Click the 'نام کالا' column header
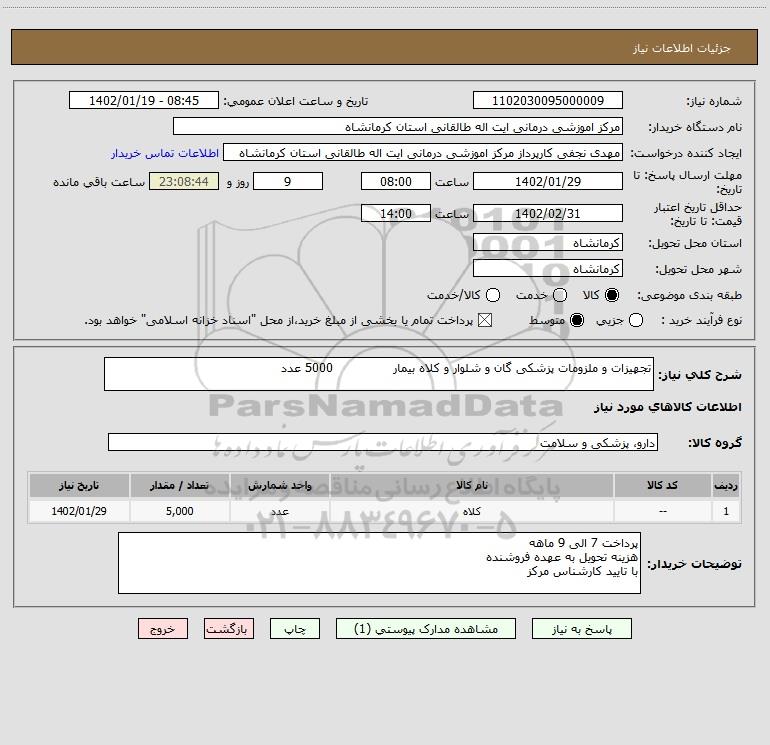Image resolution: width=770 pixels, height=745 pixels. point(471,485)
